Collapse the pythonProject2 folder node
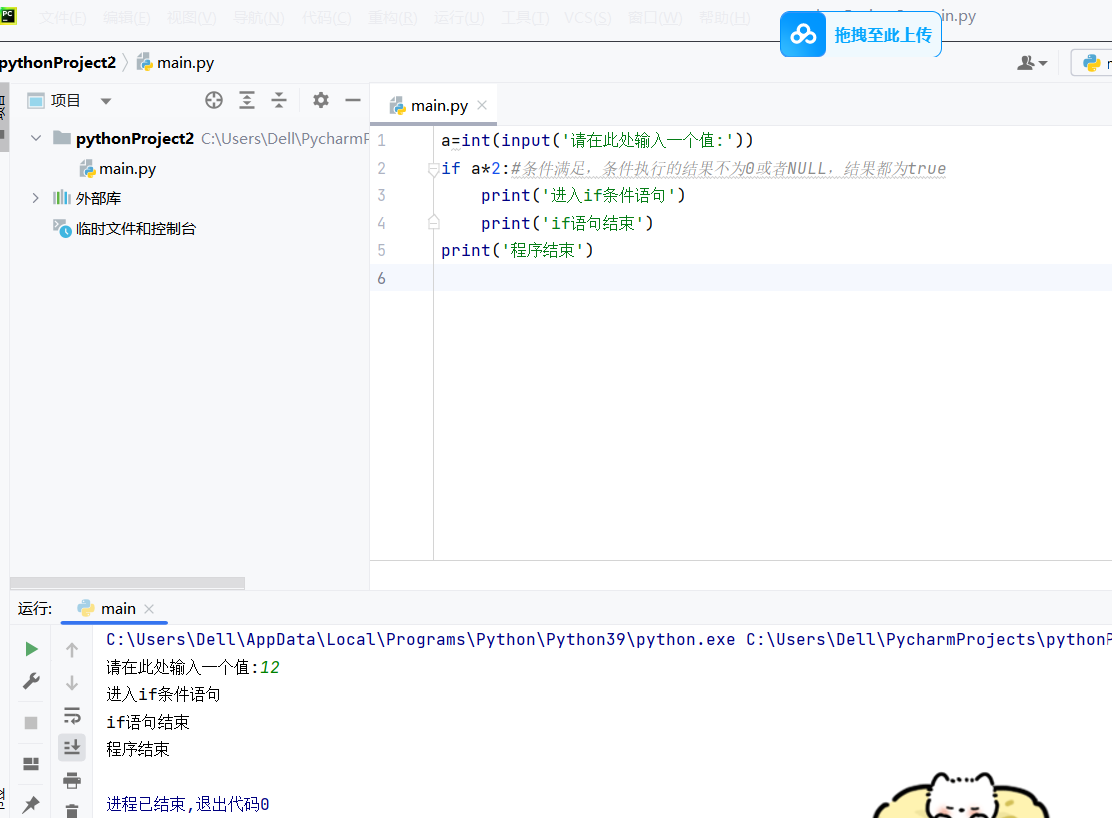This screenshot has height=818, width=1112. 37,138
